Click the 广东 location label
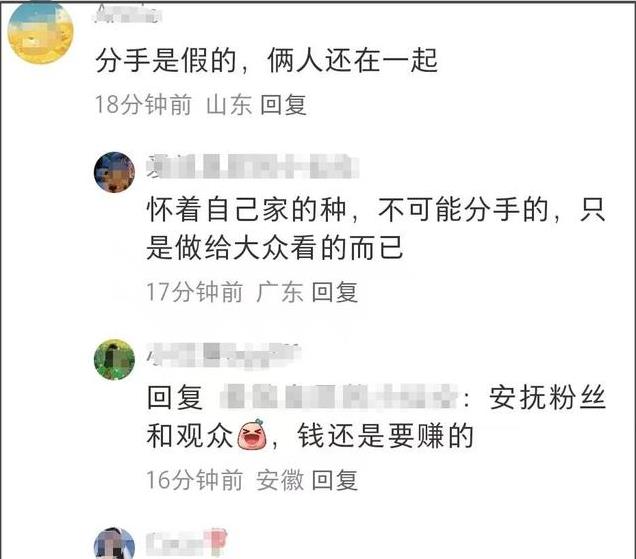Image resolution: width=636 pixels, height=559 pixels. tap(279, 292)
